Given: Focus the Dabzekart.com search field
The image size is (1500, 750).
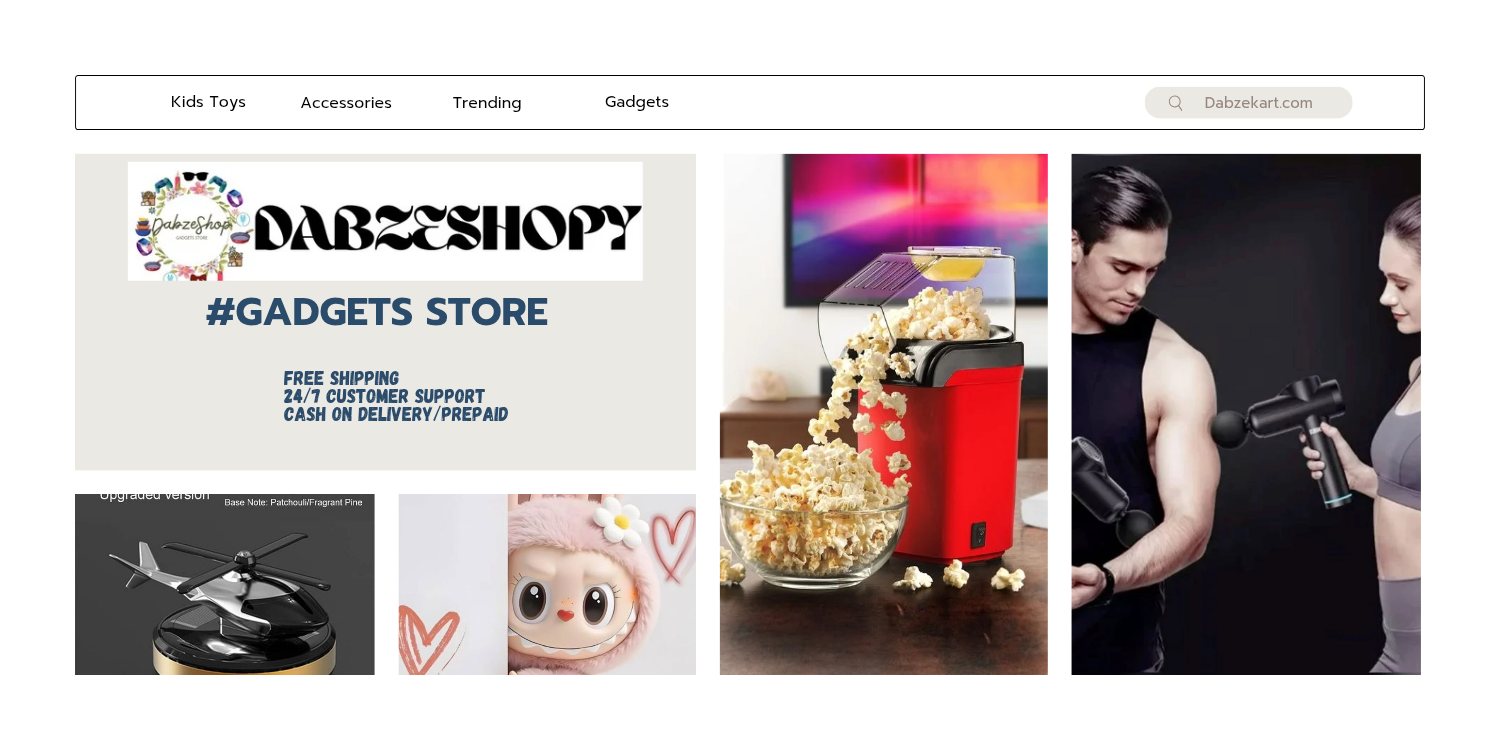Looking at the screenshot, I should click(x=1248, y=103).
